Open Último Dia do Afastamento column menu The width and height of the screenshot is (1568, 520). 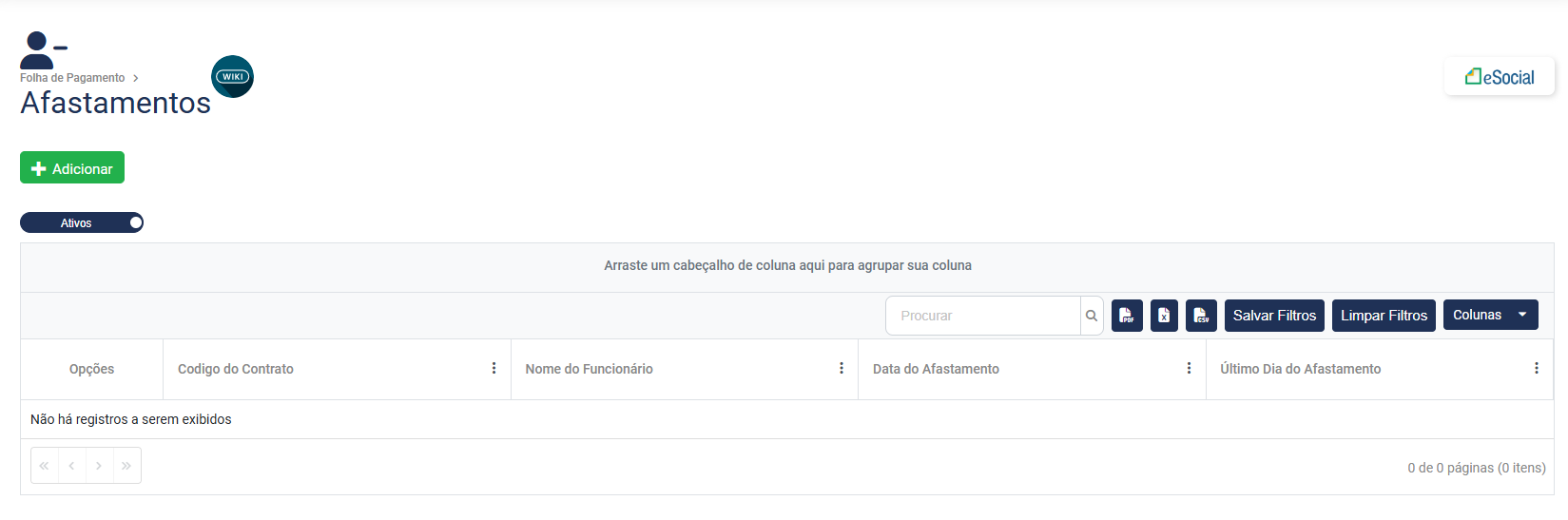[x=1537, y=369]
